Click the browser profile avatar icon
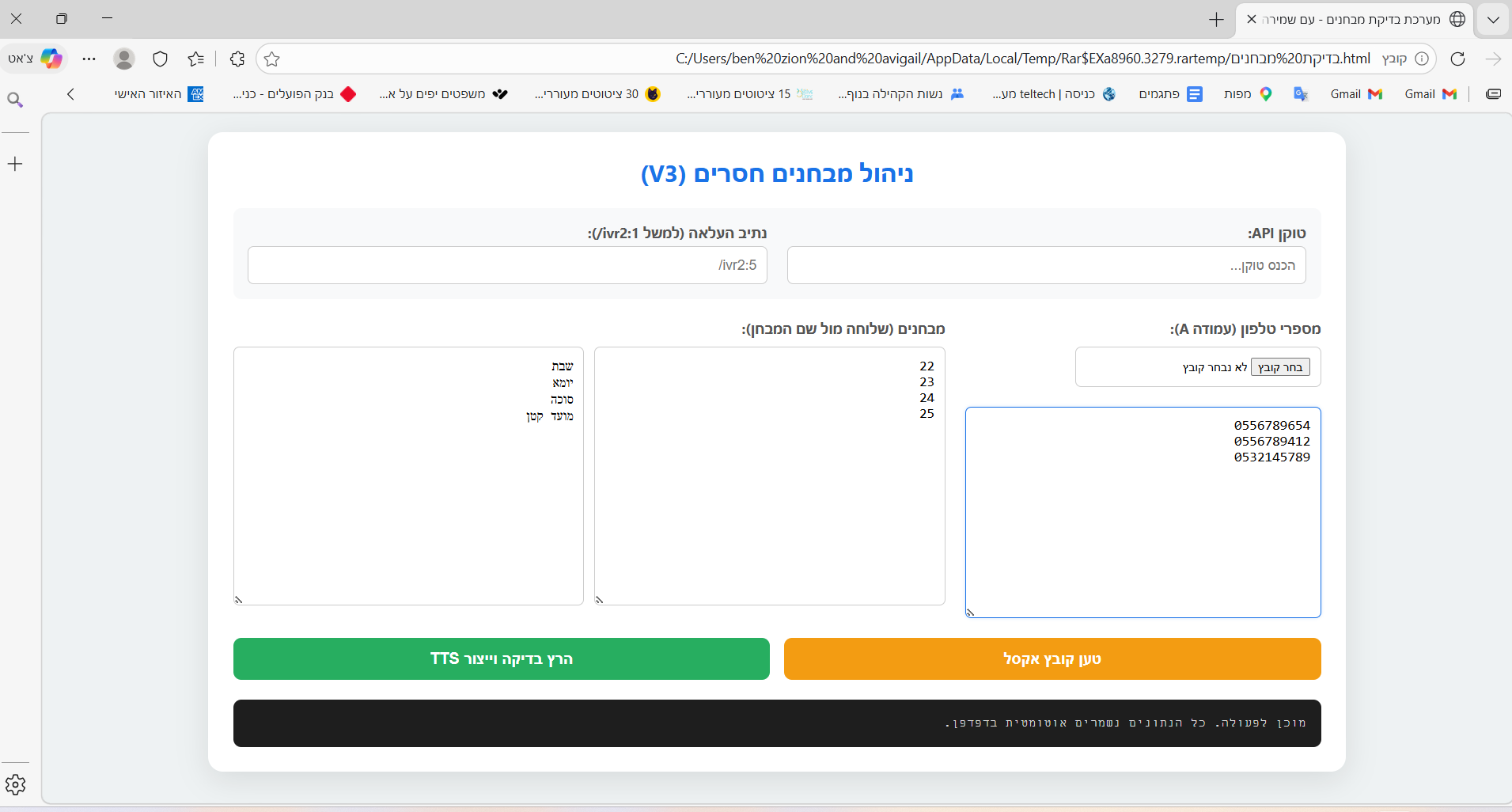The width and height of the screenshot is (1512, 812). tap(123, 59)
